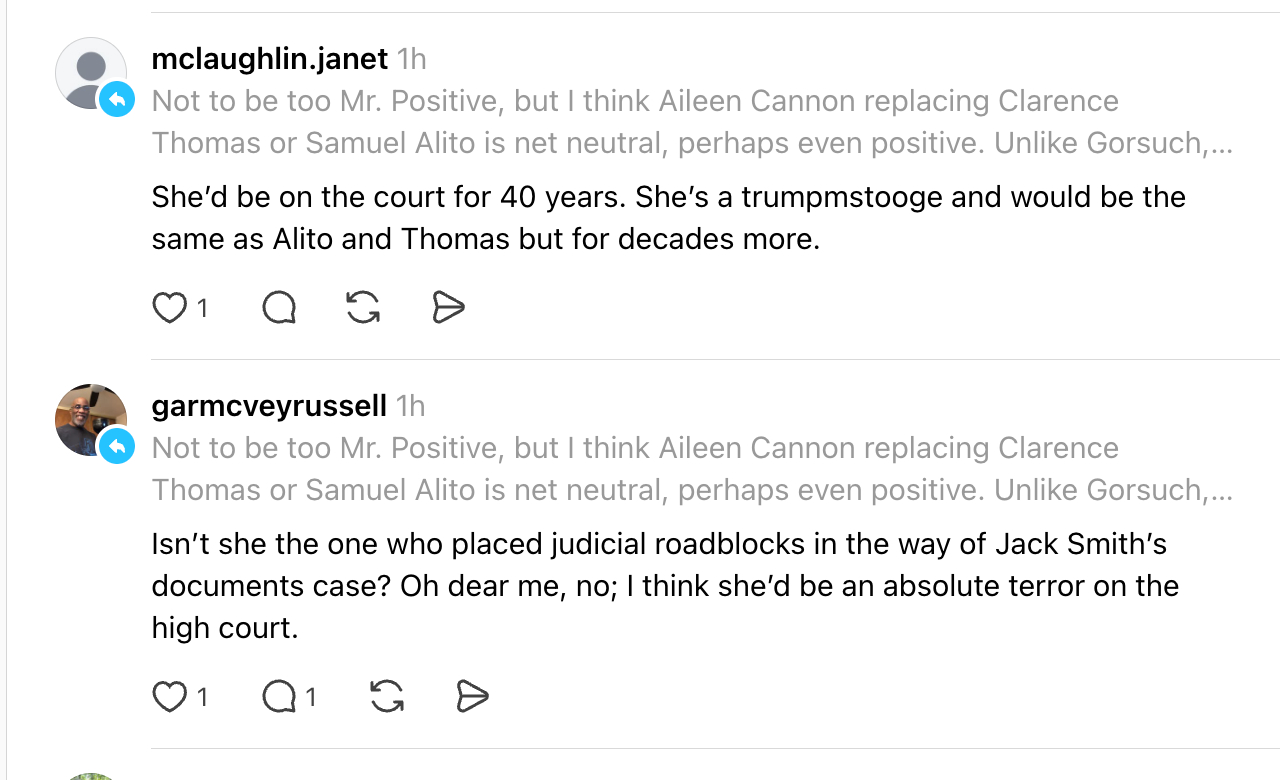Click the 1h timestamp on mclaughlin.janet's post
This screenshot has width=1280, height=780.
click(411, 59)
